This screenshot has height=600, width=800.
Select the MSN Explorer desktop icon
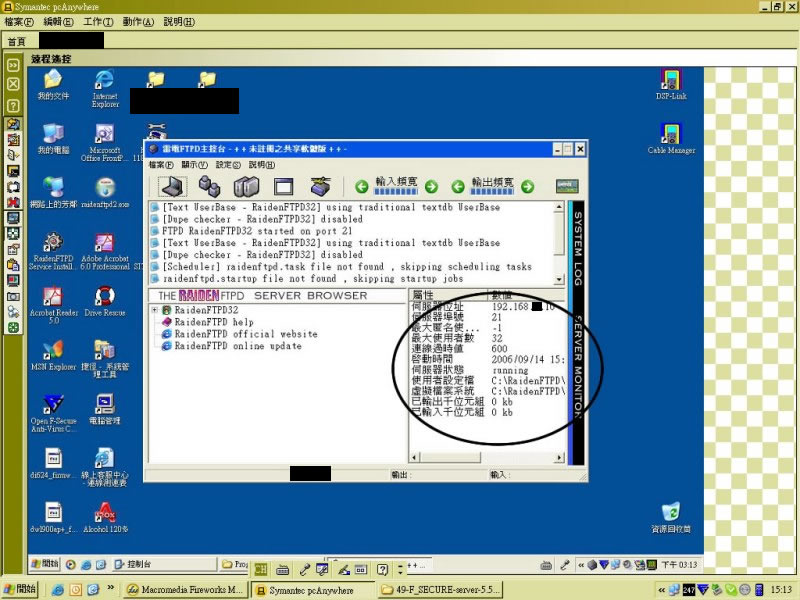pyautogui.click(x=53, y=356)
